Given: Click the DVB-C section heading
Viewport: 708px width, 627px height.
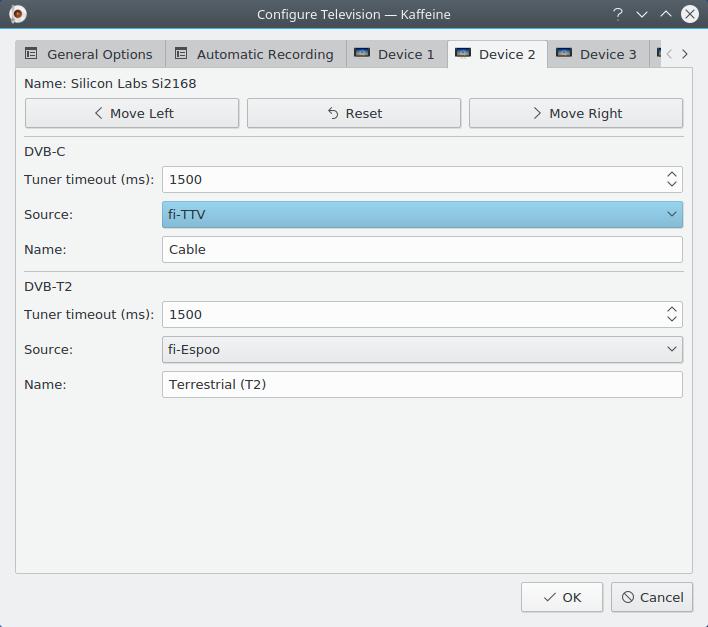Looking at the screenshot, I should (x=45, y=152).
